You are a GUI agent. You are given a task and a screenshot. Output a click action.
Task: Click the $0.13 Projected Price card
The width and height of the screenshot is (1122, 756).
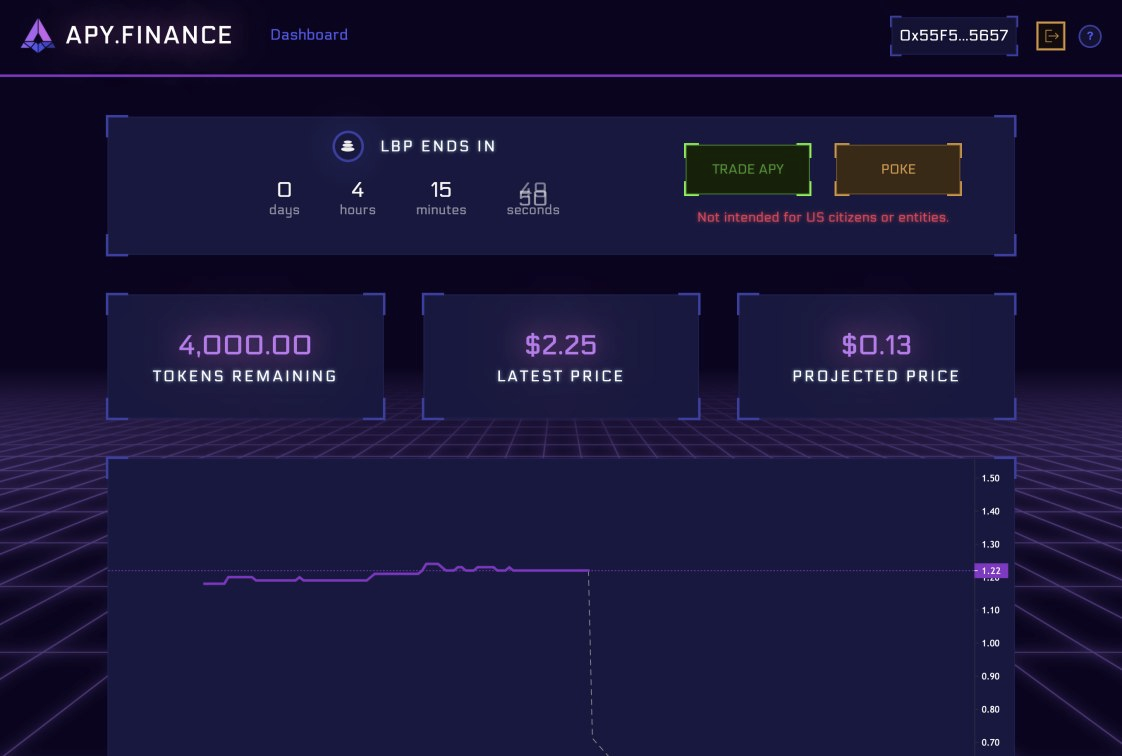[876, 356]
